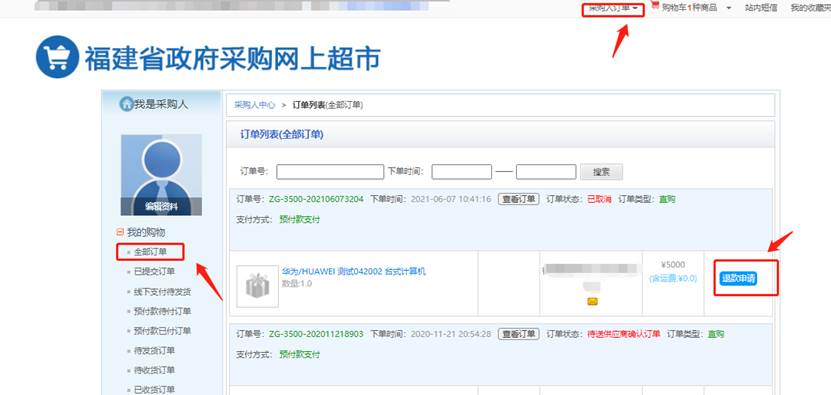Click the yellow message icon under supplier
This screenshot has height=395, width=831.
pyautogui.click(x=593, y=301)
